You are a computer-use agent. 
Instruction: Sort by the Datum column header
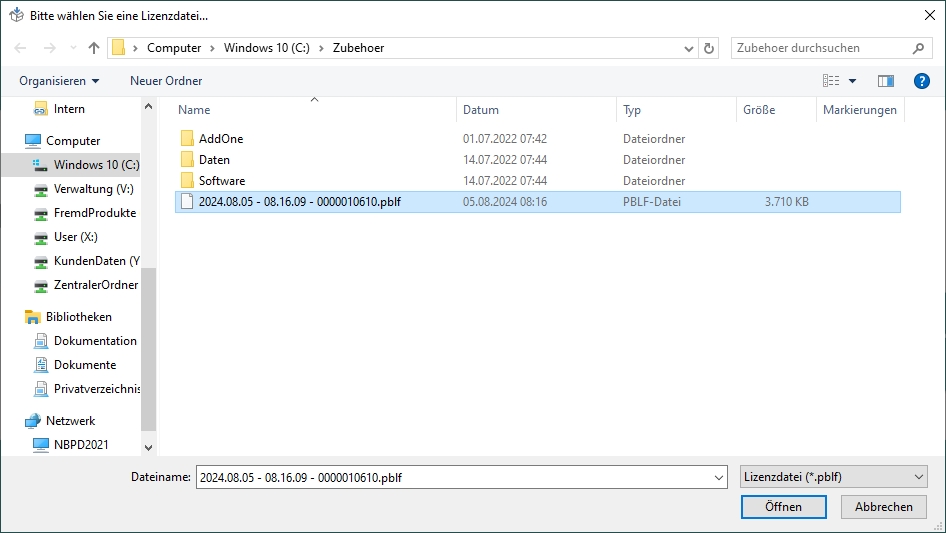(481, 110)
